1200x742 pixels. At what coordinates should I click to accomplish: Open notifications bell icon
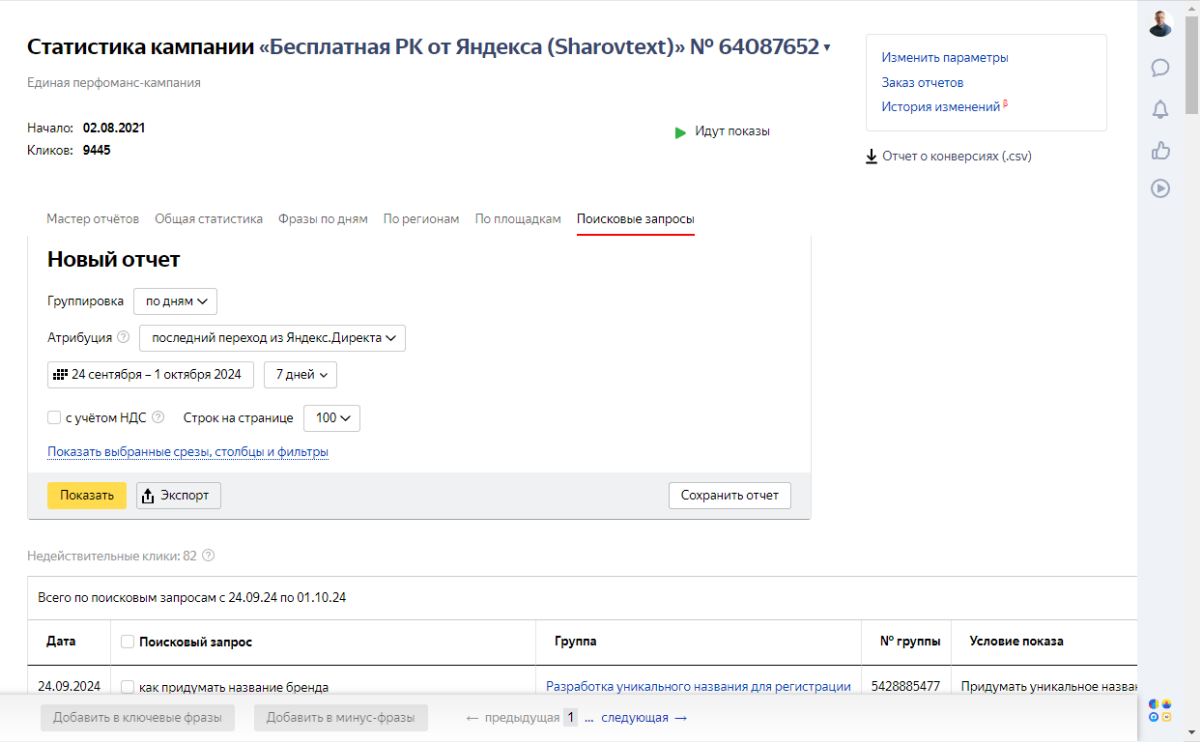click(1160, 109)
